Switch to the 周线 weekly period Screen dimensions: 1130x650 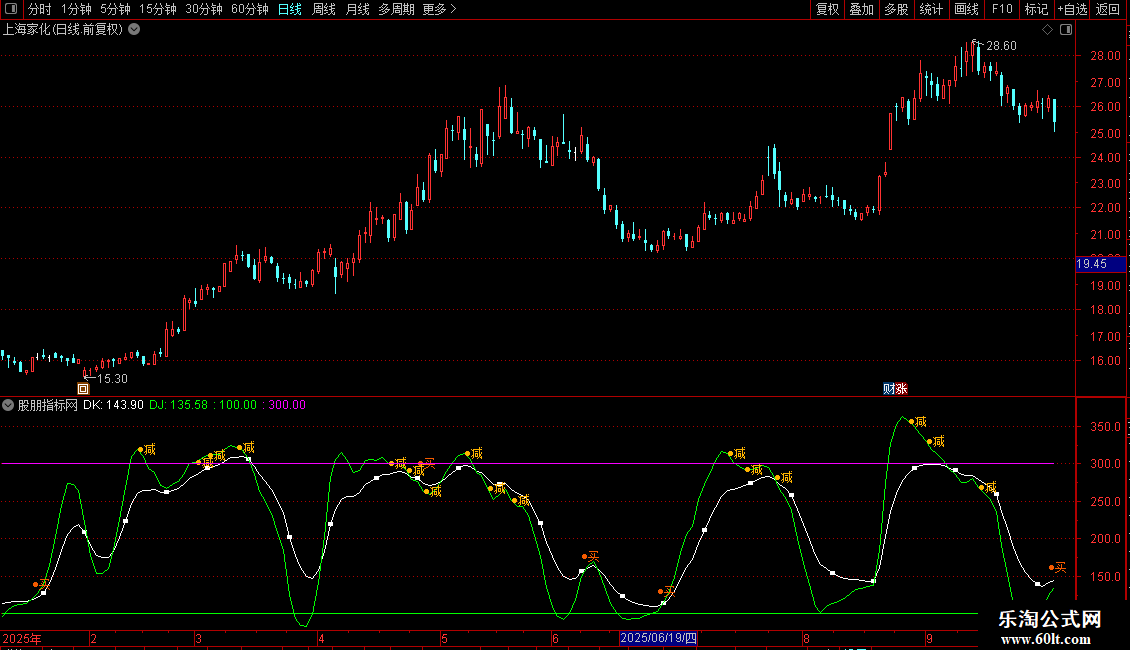324,9
